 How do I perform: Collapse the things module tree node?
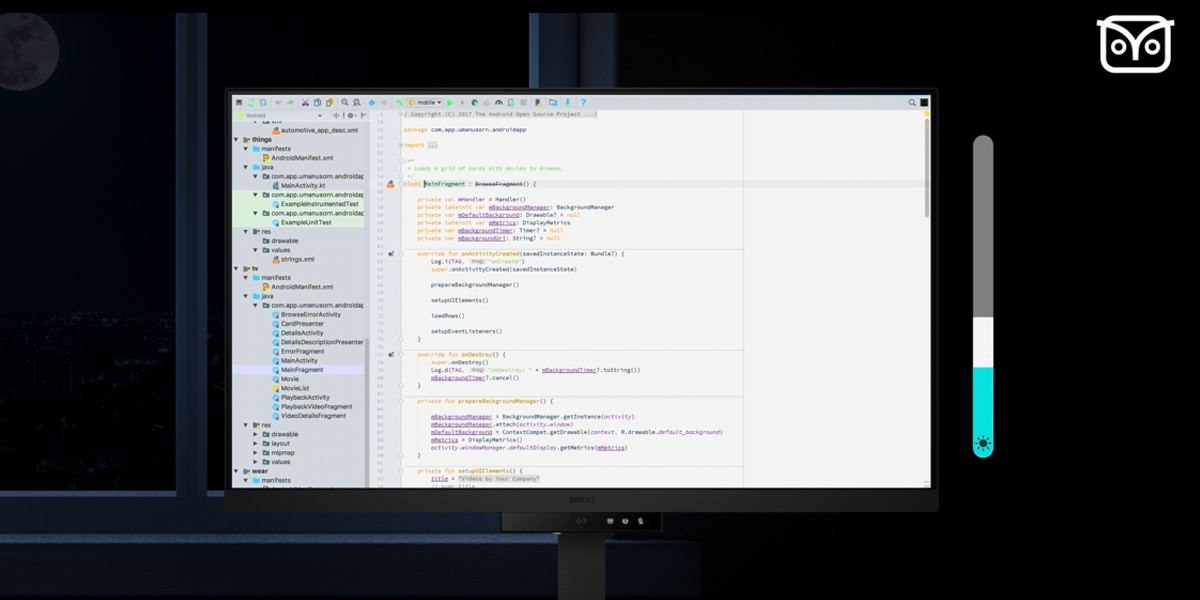point(237,139)
